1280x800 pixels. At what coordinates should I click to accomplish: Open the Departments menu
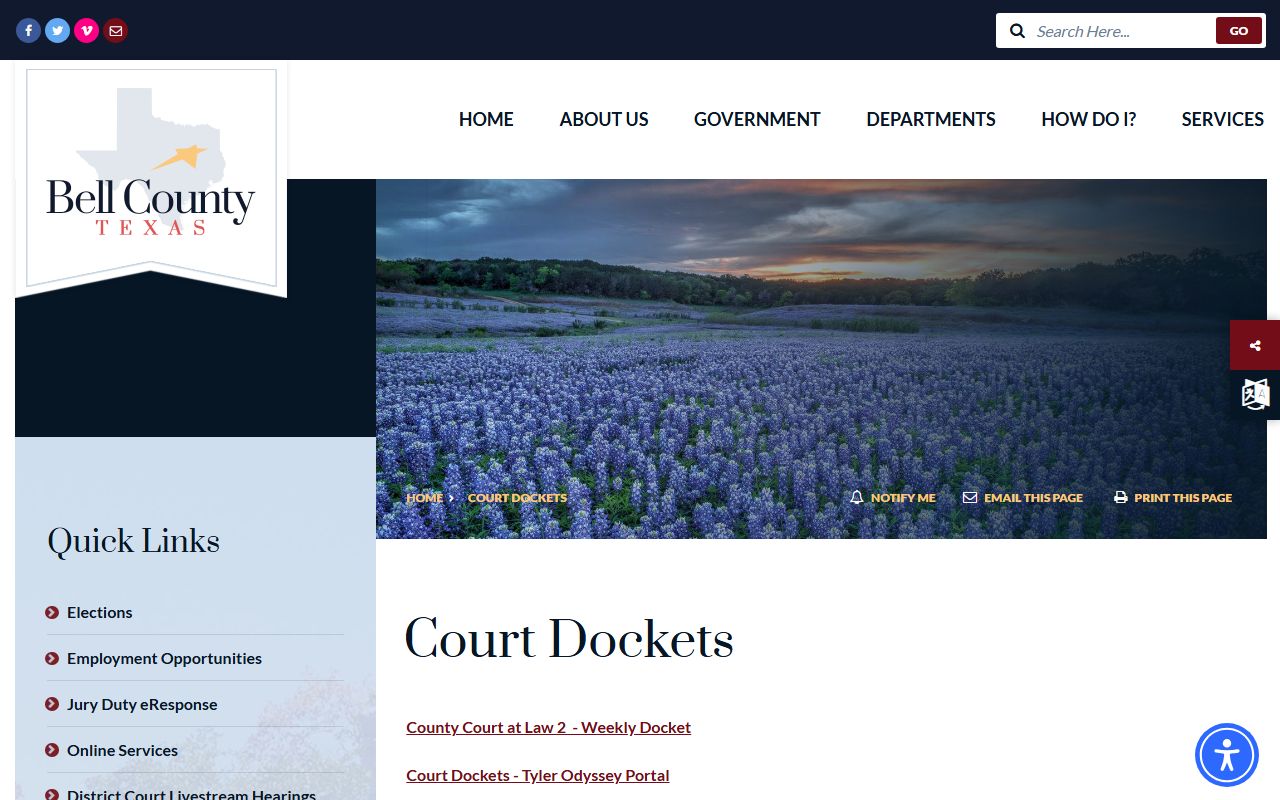[x=931, y=119]
